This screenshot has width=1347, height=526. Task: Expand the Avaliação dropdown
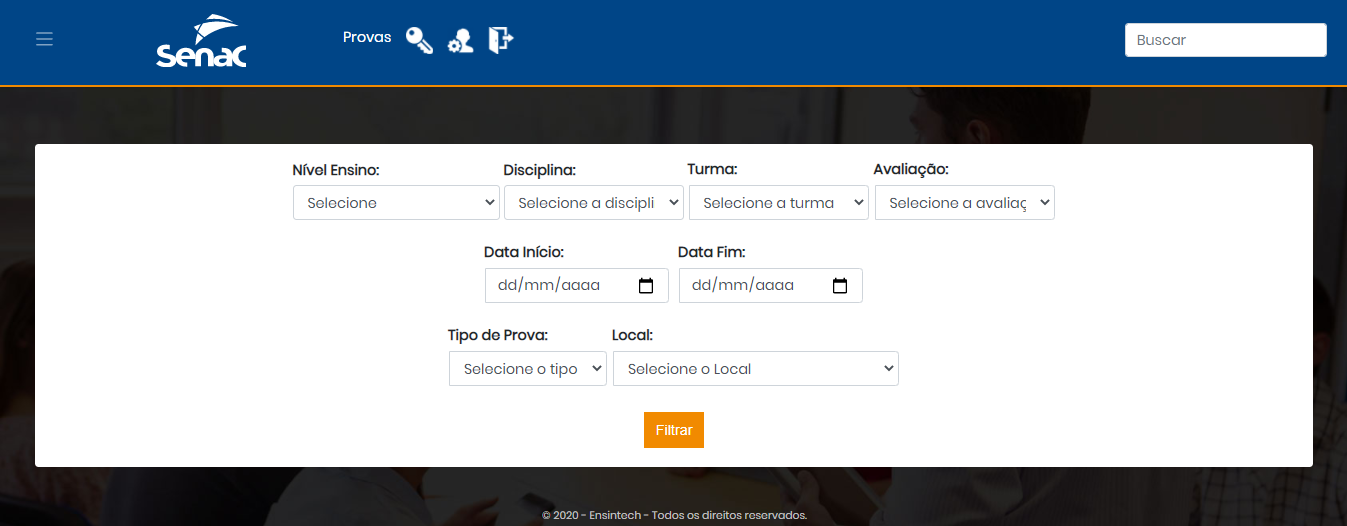click(965, 202)
